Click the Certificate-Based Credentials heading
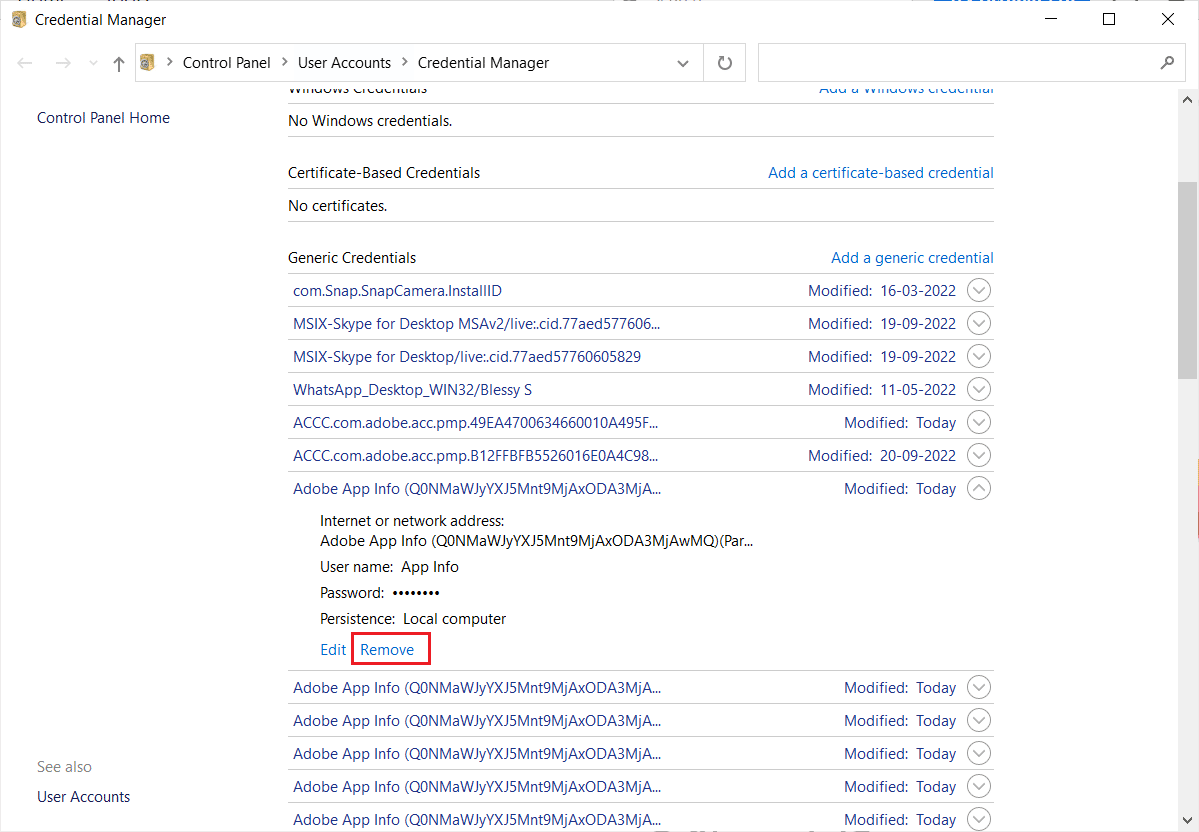 [384, 173]
